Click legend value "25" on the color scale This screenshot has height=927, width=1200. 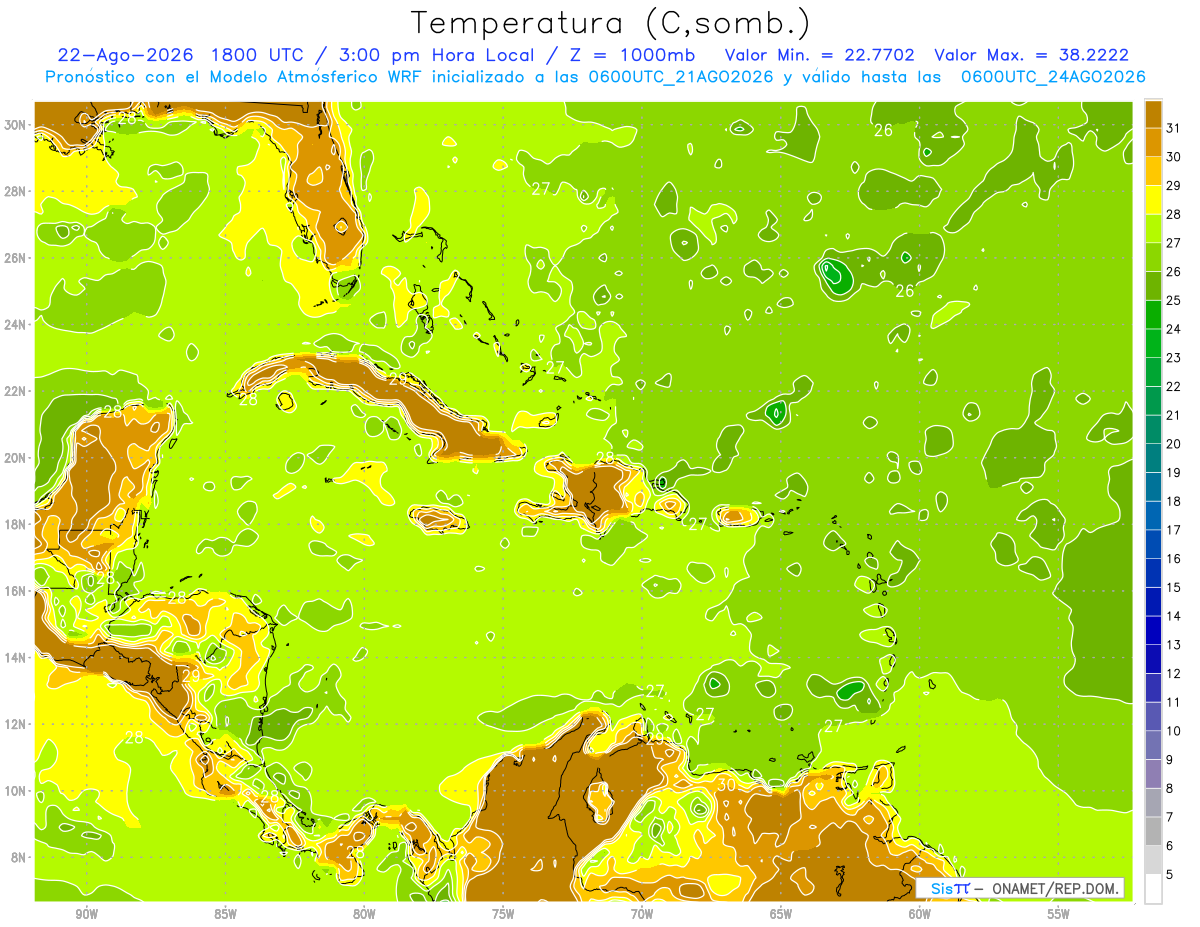click(x=1173, y=300)
